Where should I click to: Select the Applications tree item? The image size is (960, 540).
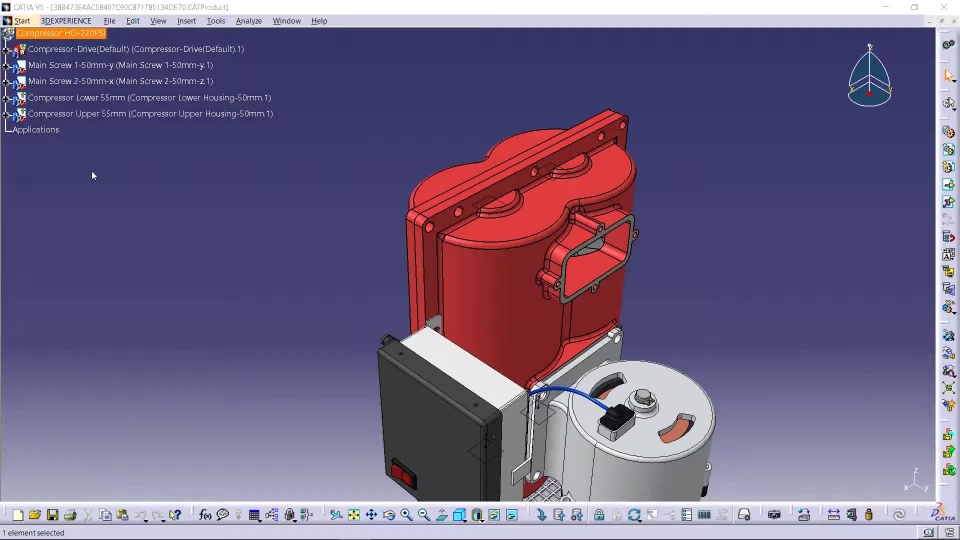point(36,130)
